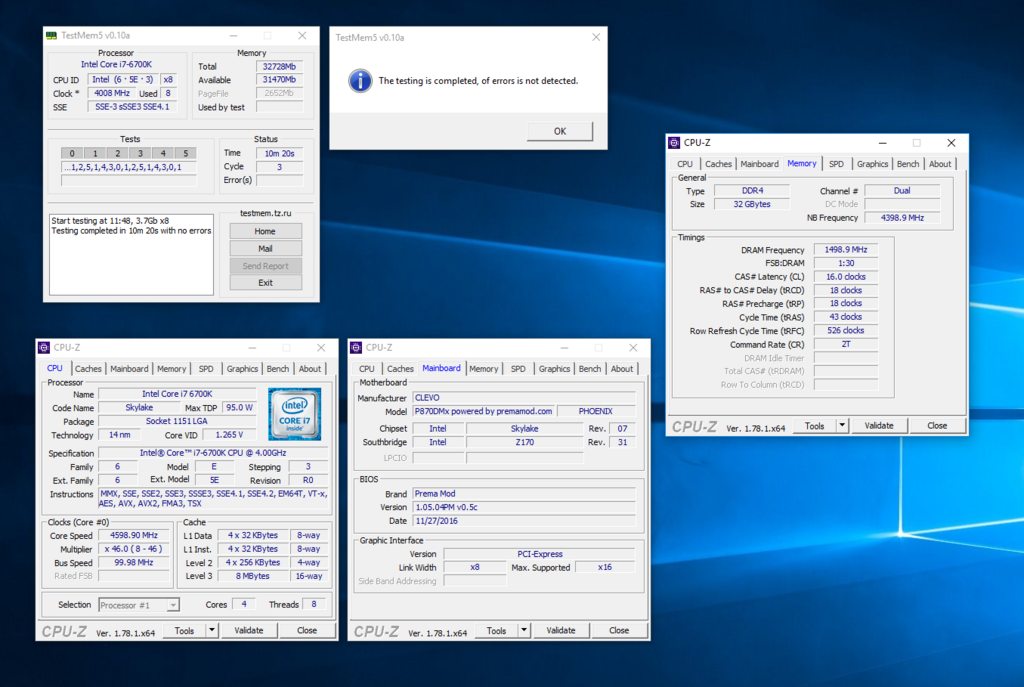Click the Command Rate 2T value
This screenshot has width=1024, height=687.
point(846,344)
